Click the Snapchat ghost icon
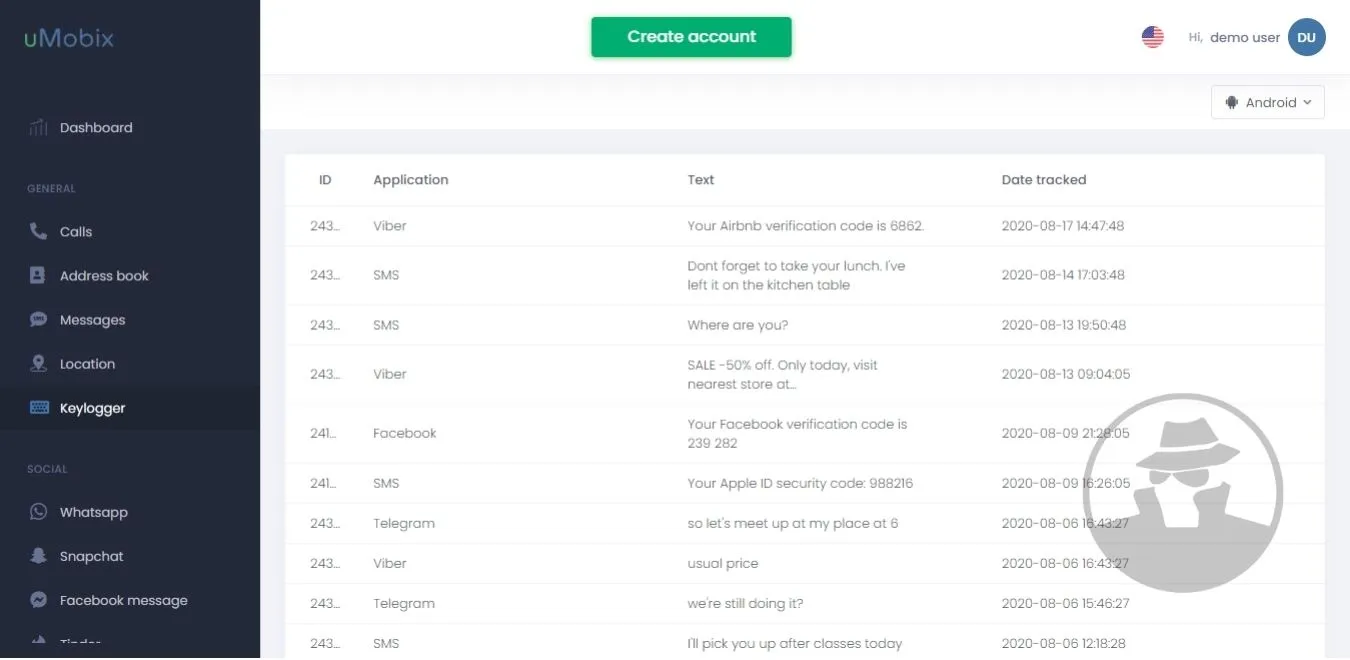 click(x=38, y=556)
